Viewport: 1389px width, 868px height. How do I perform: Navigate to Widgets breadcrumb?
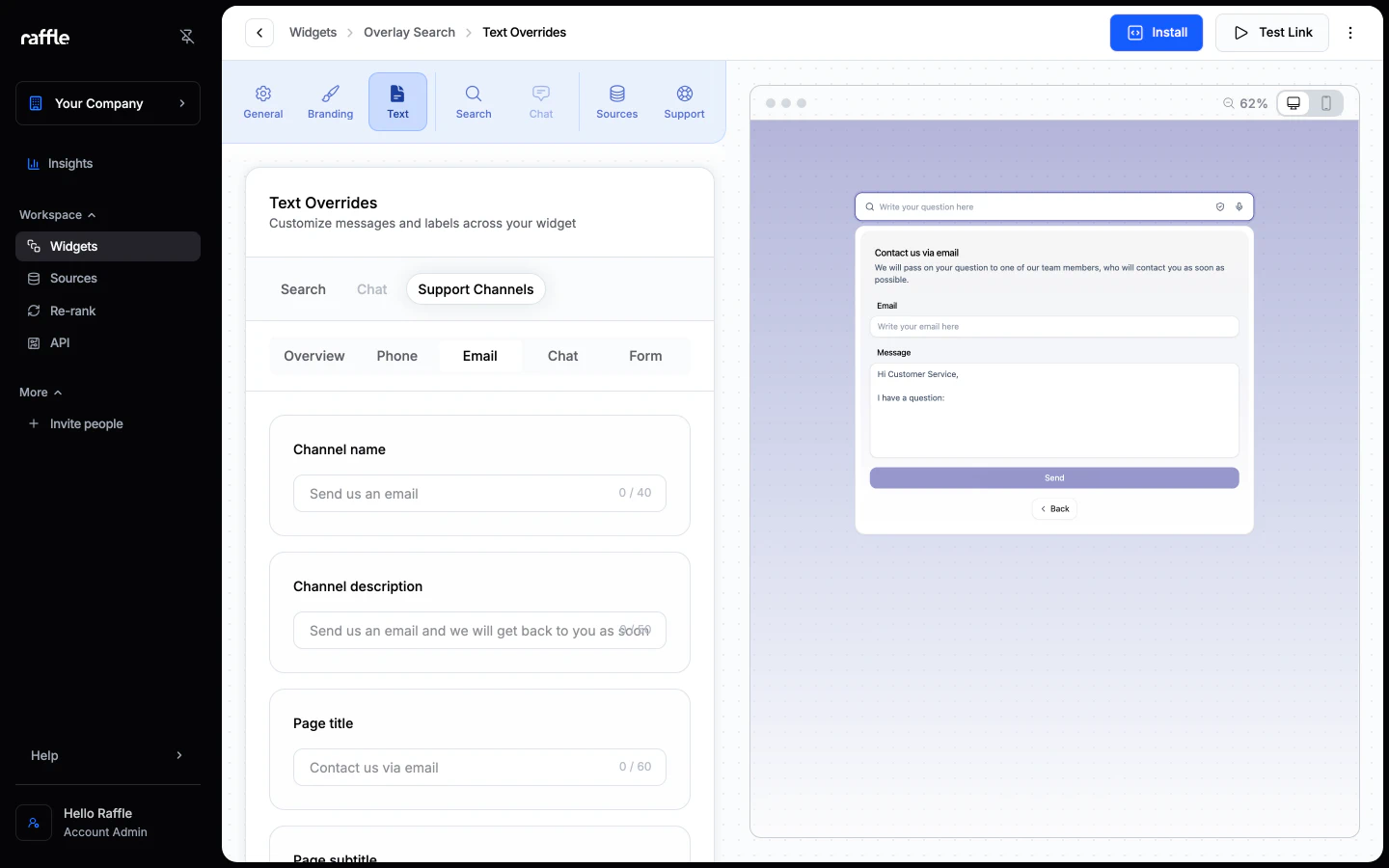pos(313,33)
